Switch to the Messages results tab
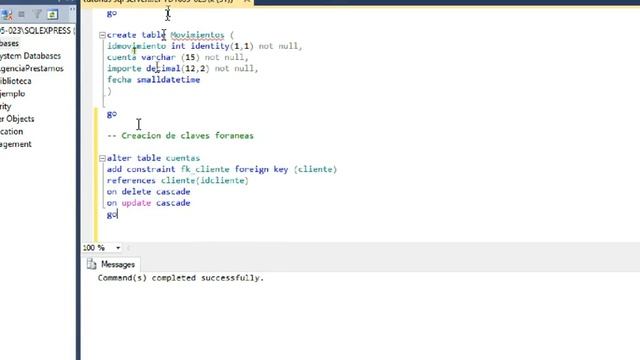Image resolution: width=640 pixels, height=360 pixels. tap(111, 264)
